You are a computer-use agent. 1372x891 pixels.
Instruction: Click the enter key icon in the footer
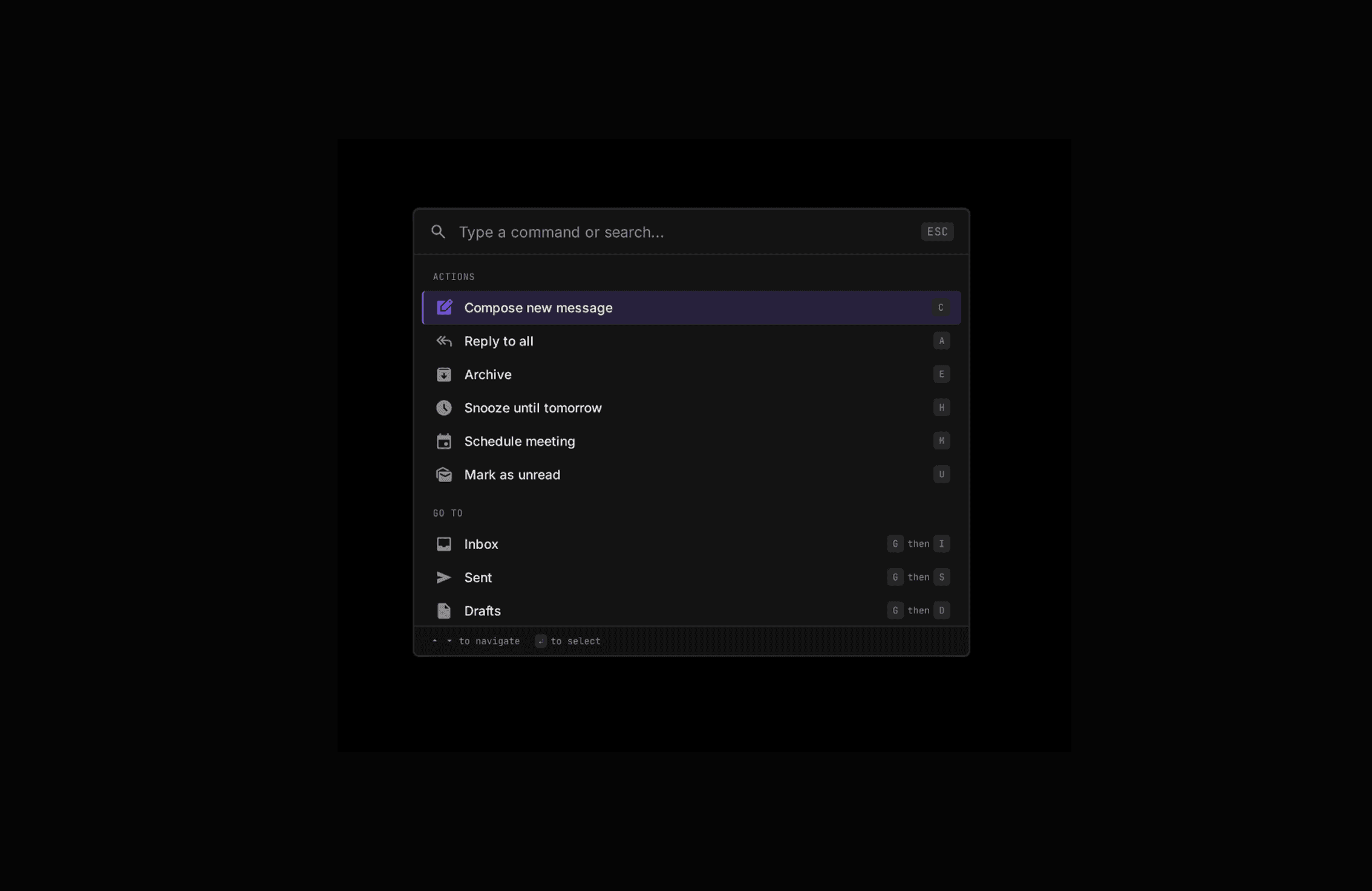pyautogui.click(x=540, y=641)
